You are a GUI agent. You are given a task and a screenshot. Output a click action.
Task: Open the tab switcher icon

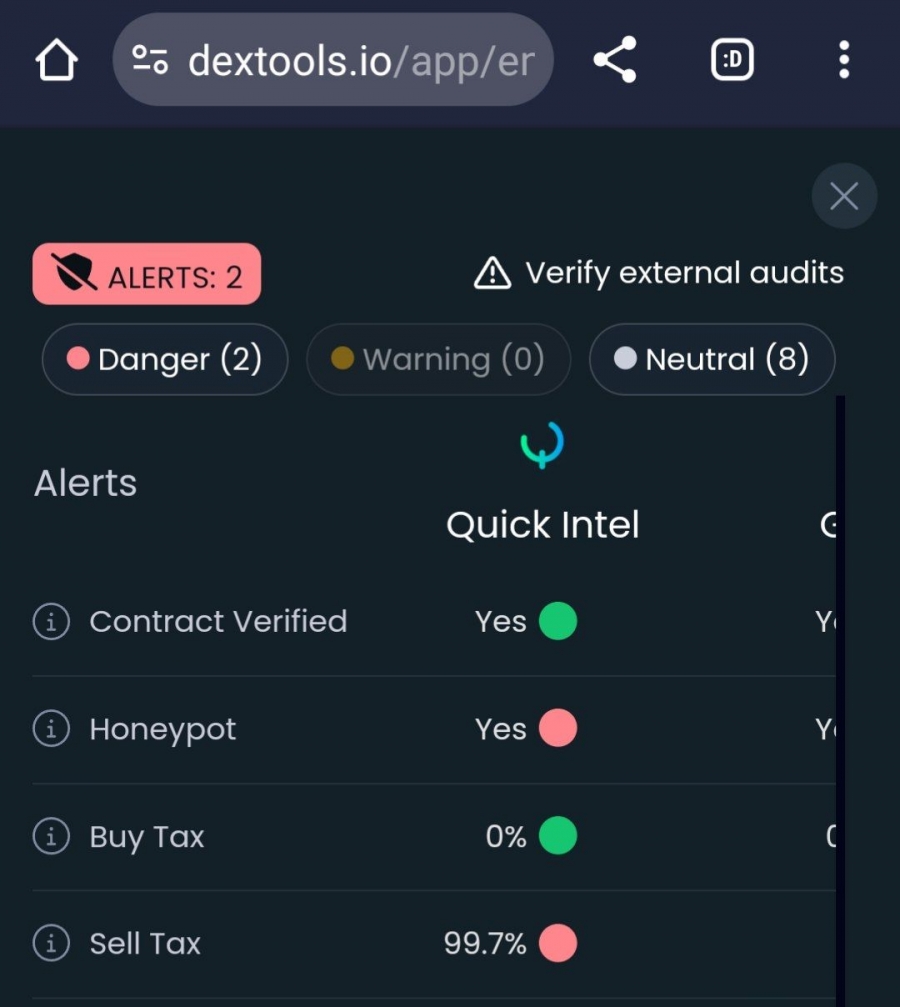click(732, 60)
